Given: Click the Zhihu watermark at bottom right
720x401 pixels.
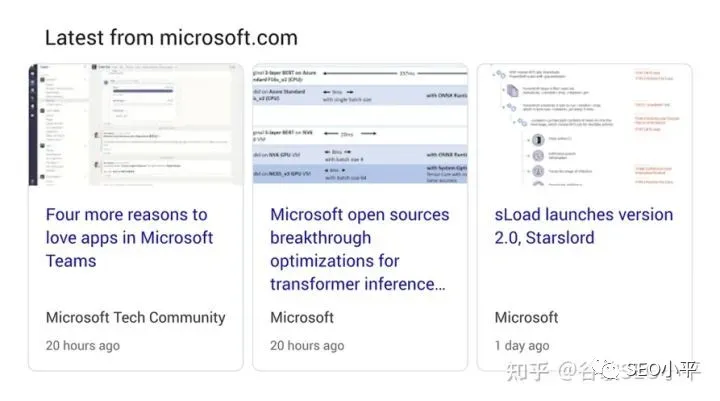Looking at the screenshot, I should coord(603,370).
